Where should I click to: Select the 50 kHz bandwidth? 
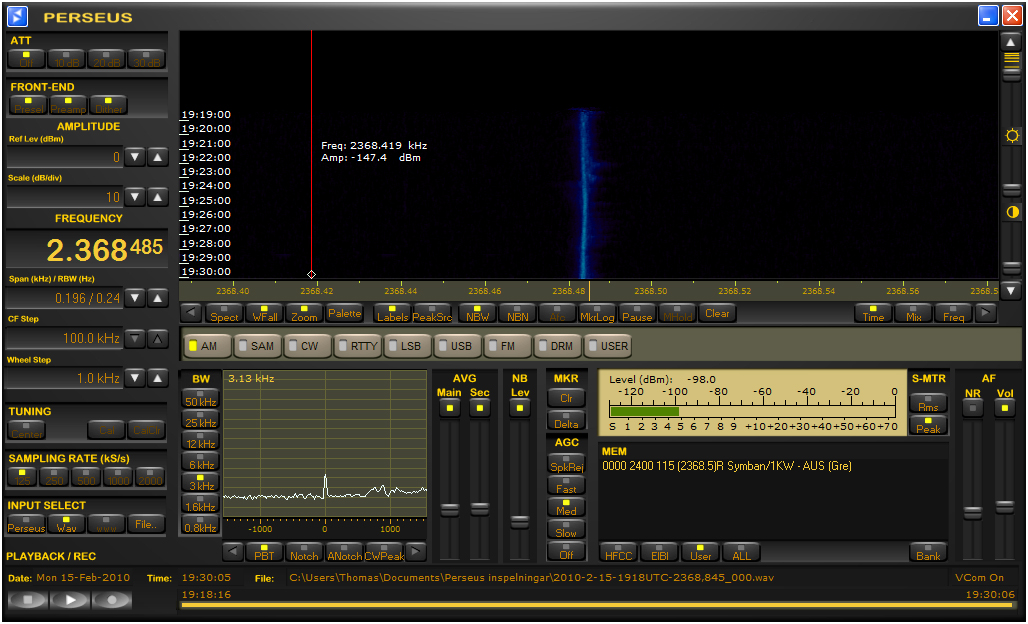point(201,399)
